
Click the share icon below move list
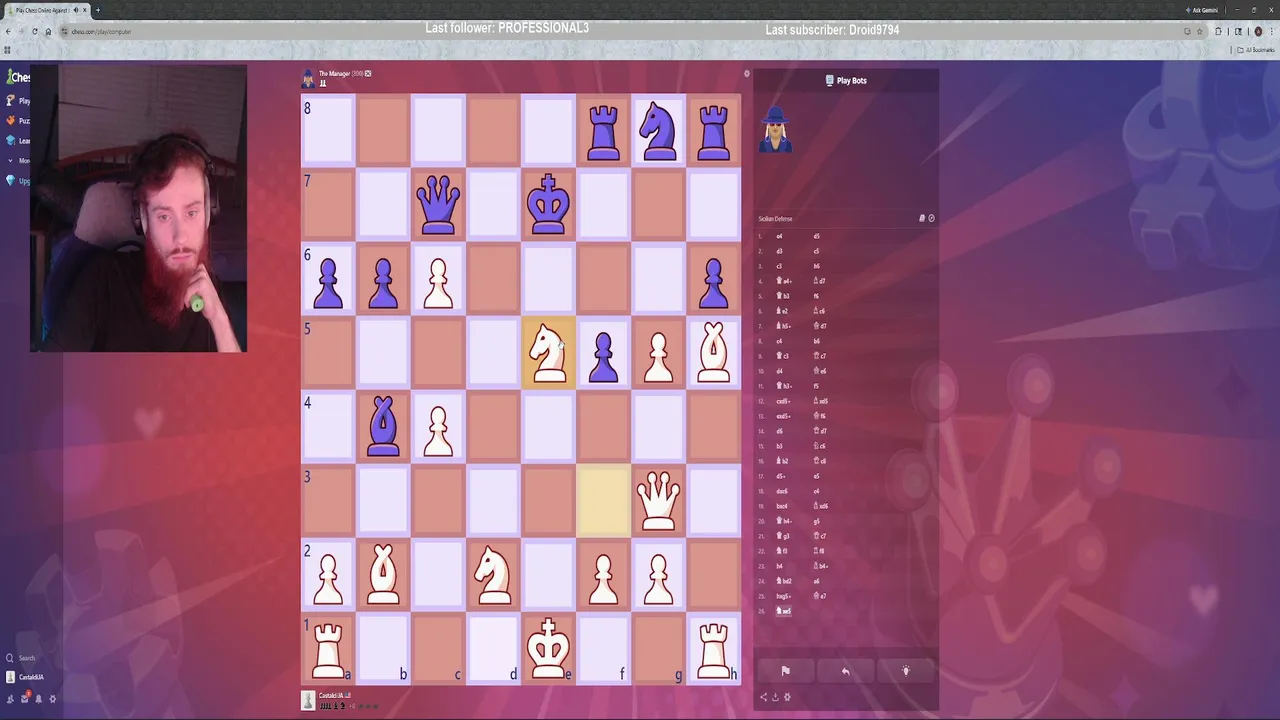(x=763, y=697)
